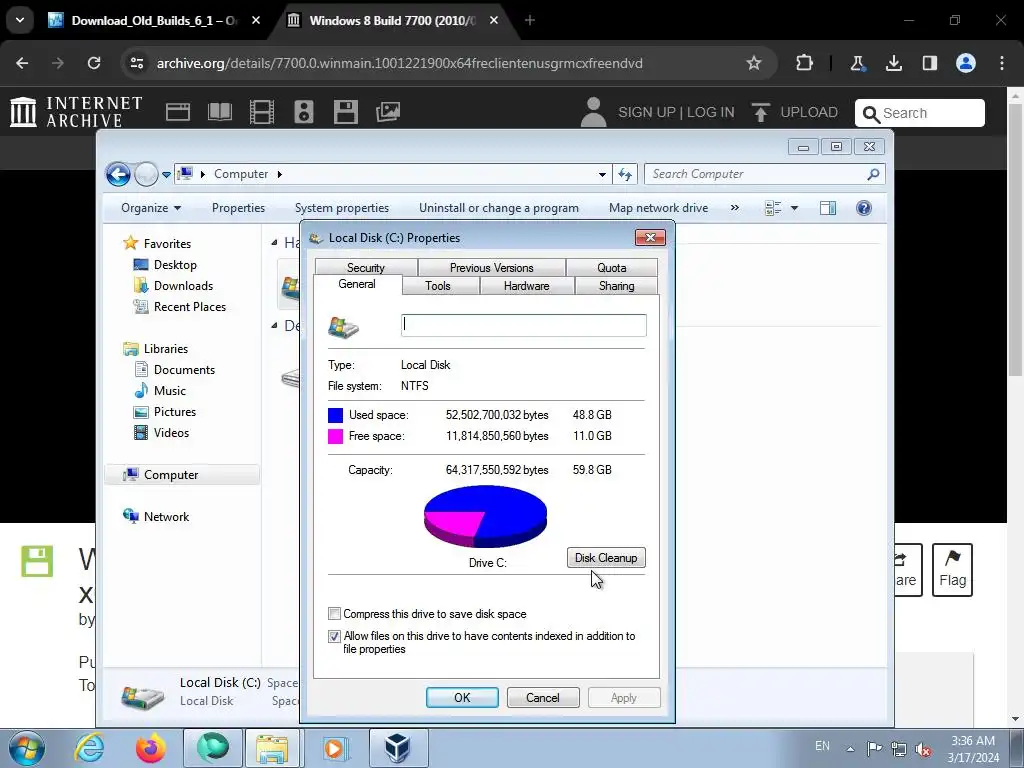This screenshot has height=768, width=1024.
Task: Open Internet Archive images icon
Action: (388, 112)
